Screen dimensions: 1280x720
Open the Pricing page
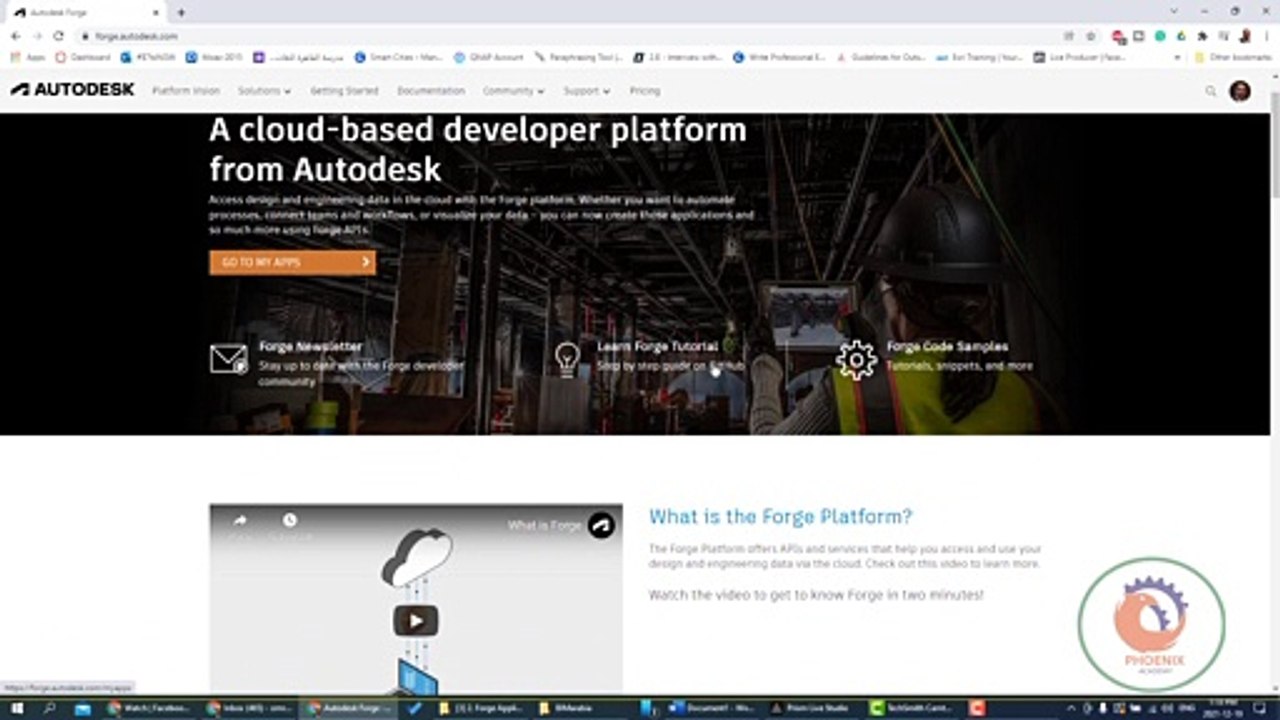coord(645,91)
